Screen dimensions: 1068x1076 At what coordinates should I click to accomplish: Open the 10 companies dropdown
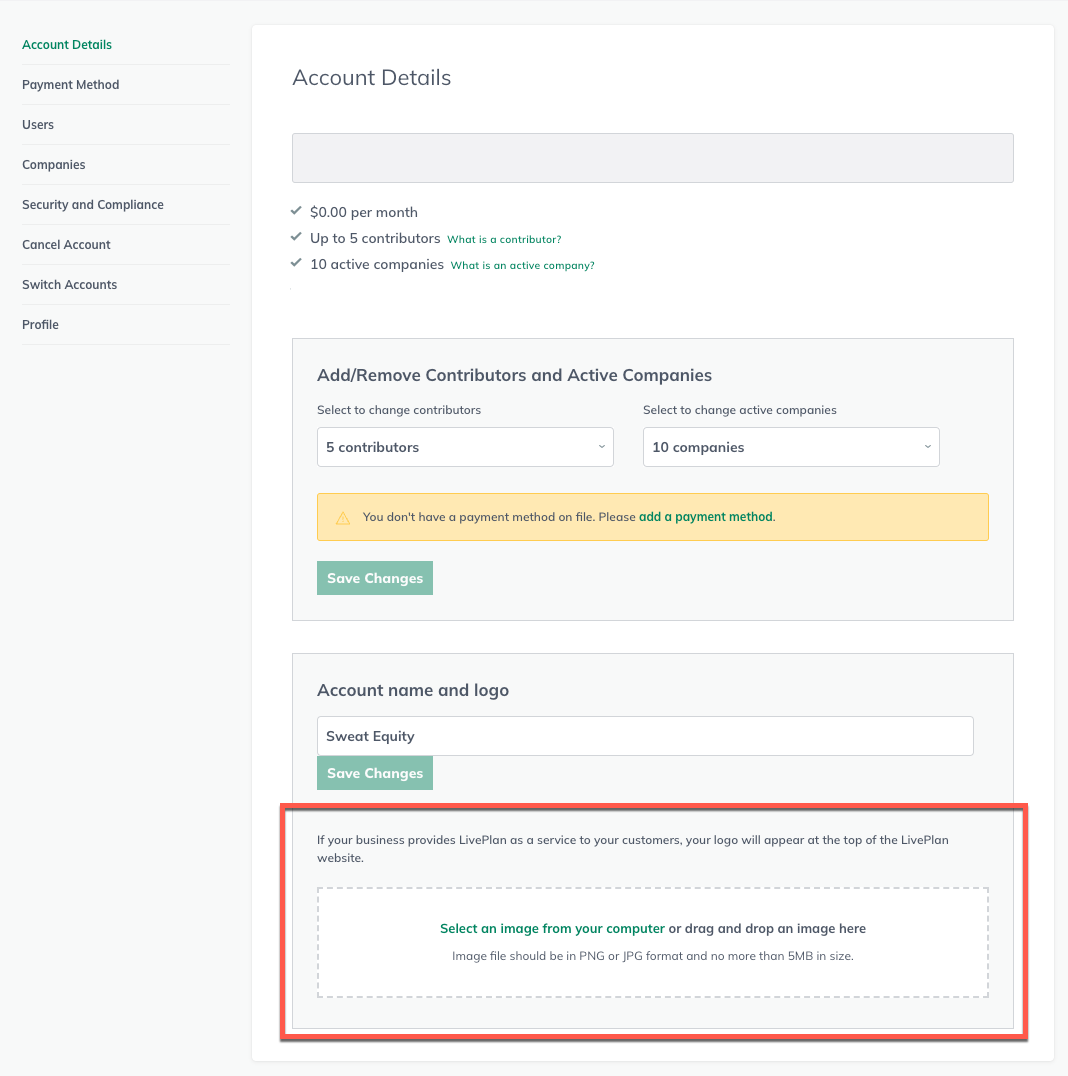791,447
